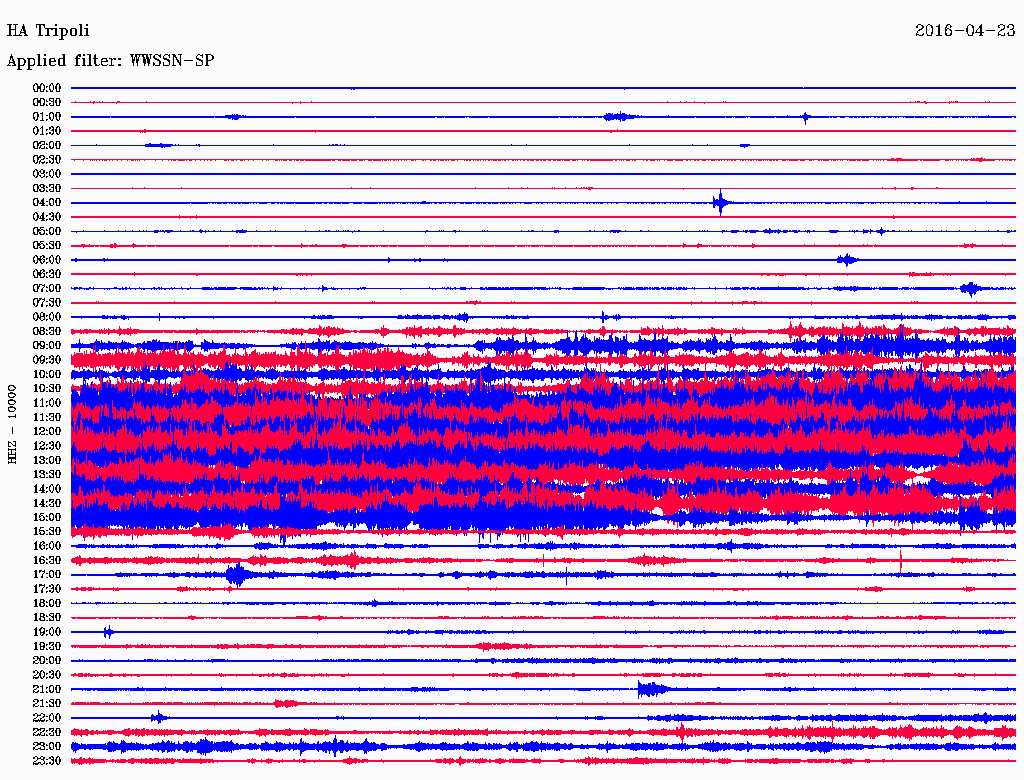This screenshot has height=780, width=1024.
Task: Click the 13:00 time label
Action: click(x=47, y=460)
